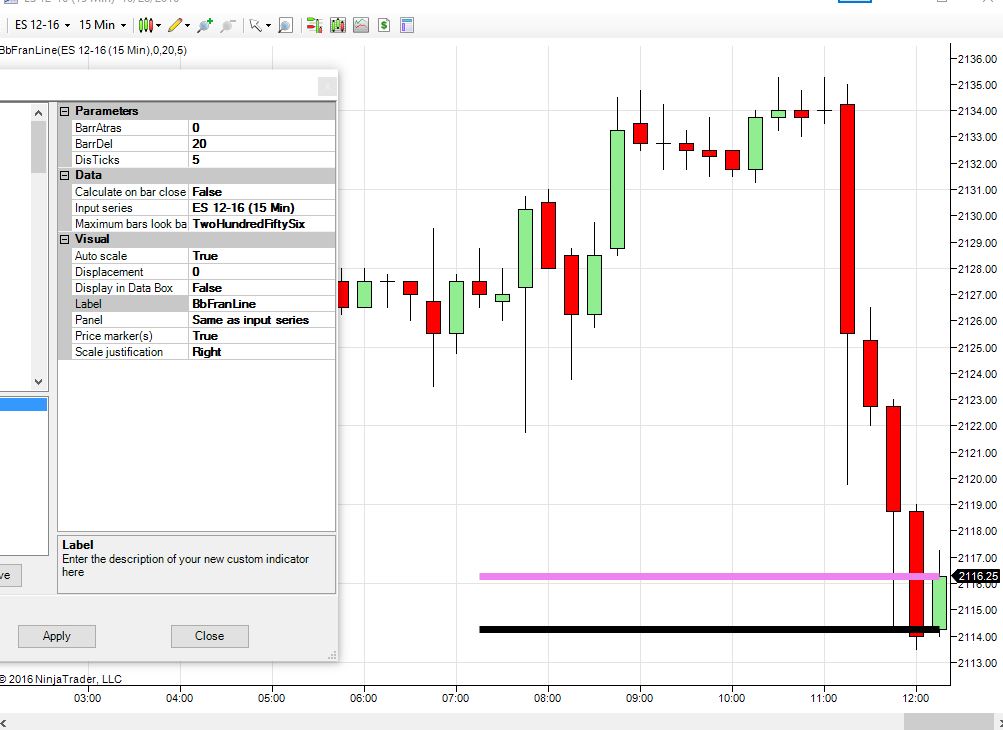1003x730 pixels.
Task: Click the Apply button
Action: (x=57, y=636)
